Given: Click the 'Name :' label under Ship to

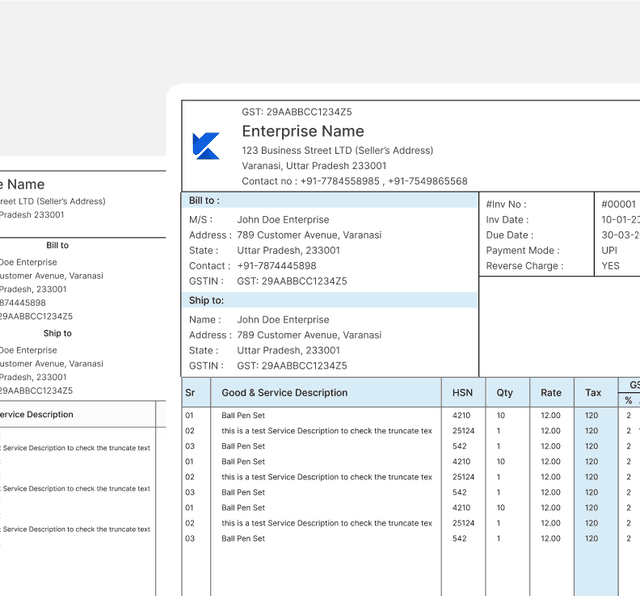Looking at the screenshot, I should (x=205, y=320).
